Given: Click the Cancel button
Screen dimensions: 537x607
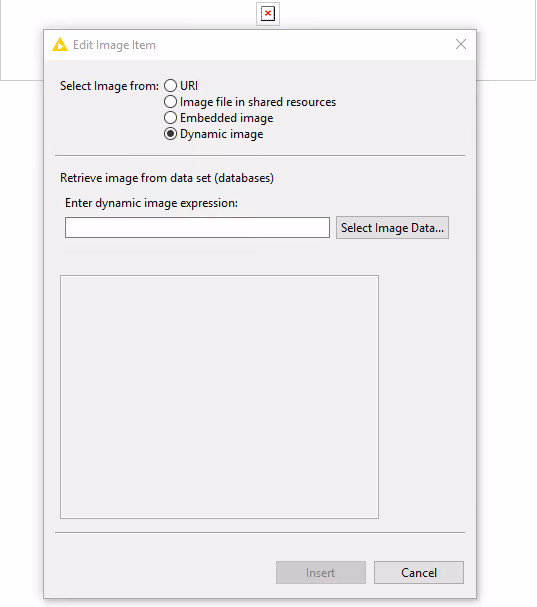Looking at the screenshot, I should coord(419,573).
